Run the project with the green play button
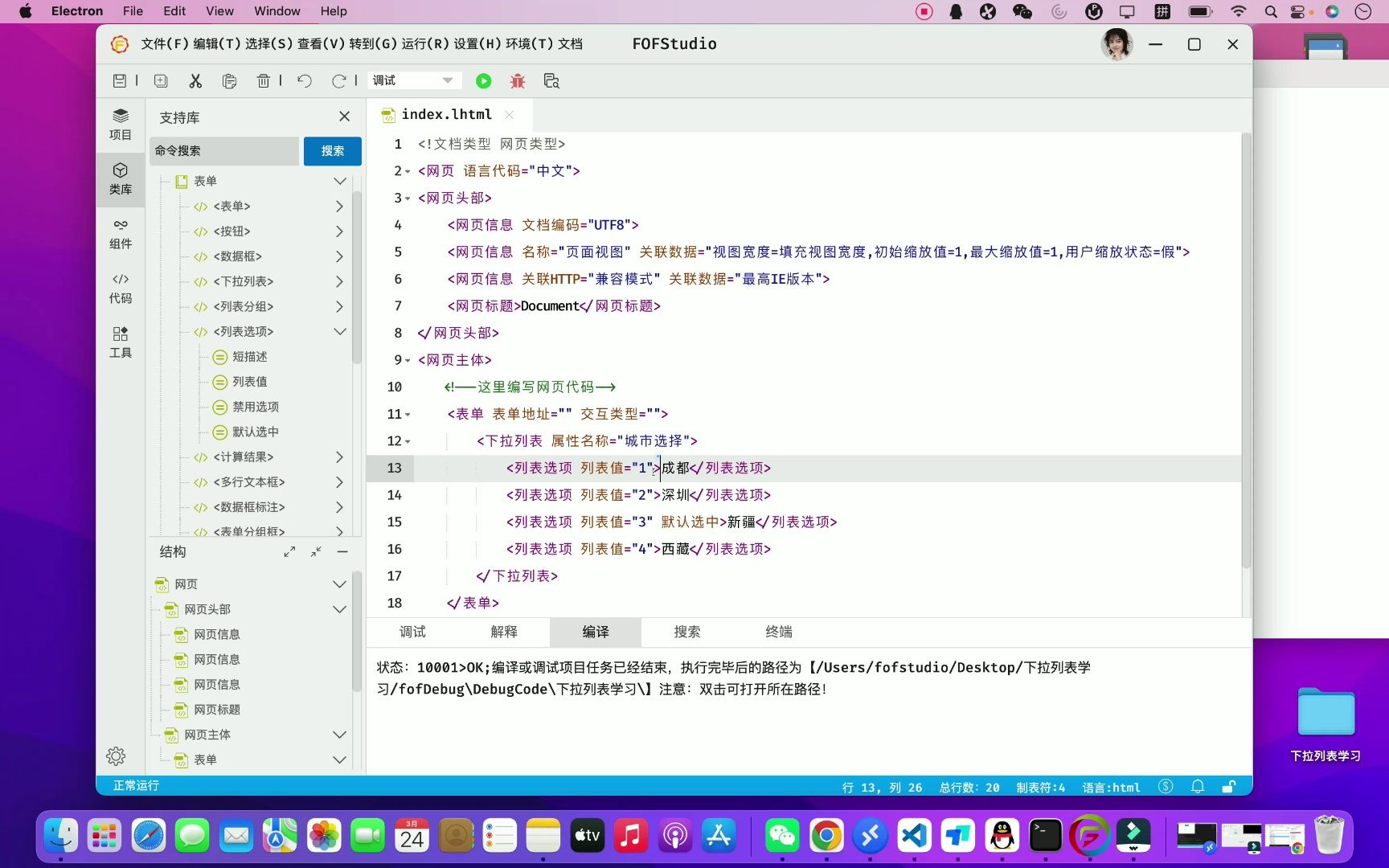Screen dimensions: 1389x868 [483, 80]
